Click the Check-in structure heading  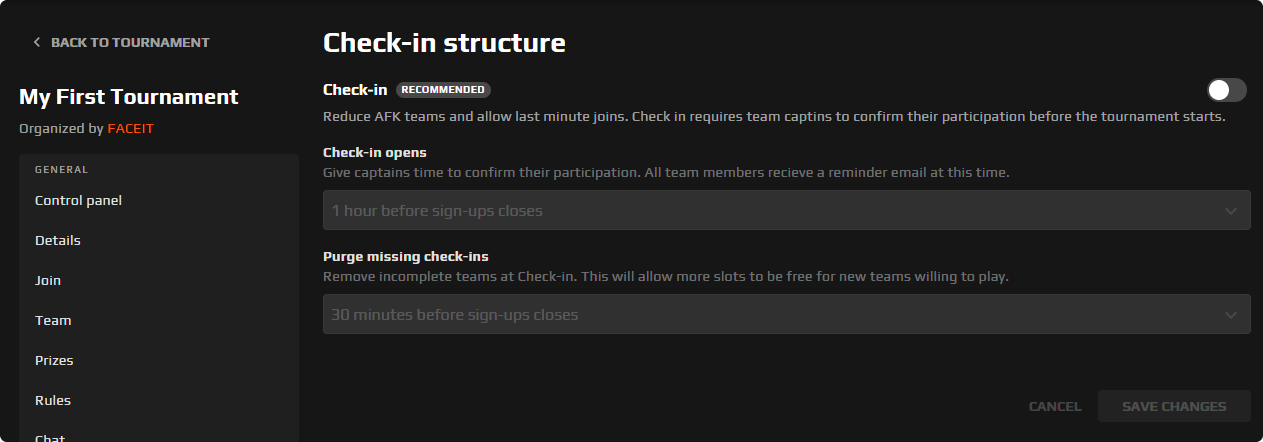coord(444,43)
